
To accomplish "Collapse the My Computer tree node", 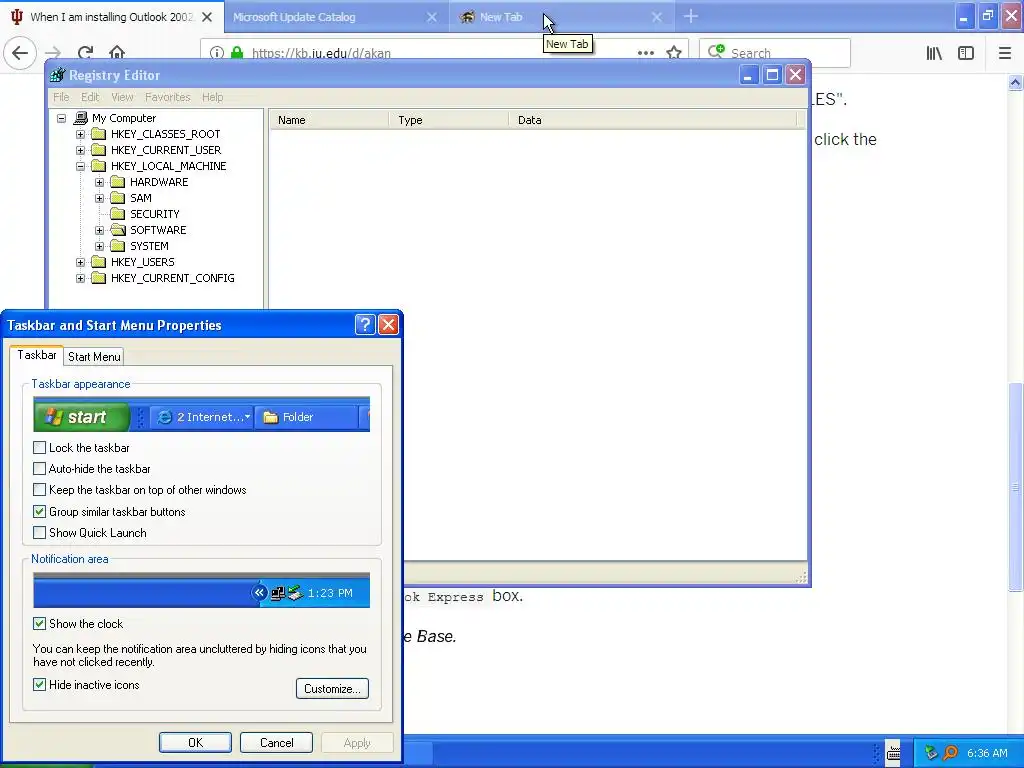I will (61, 118).
